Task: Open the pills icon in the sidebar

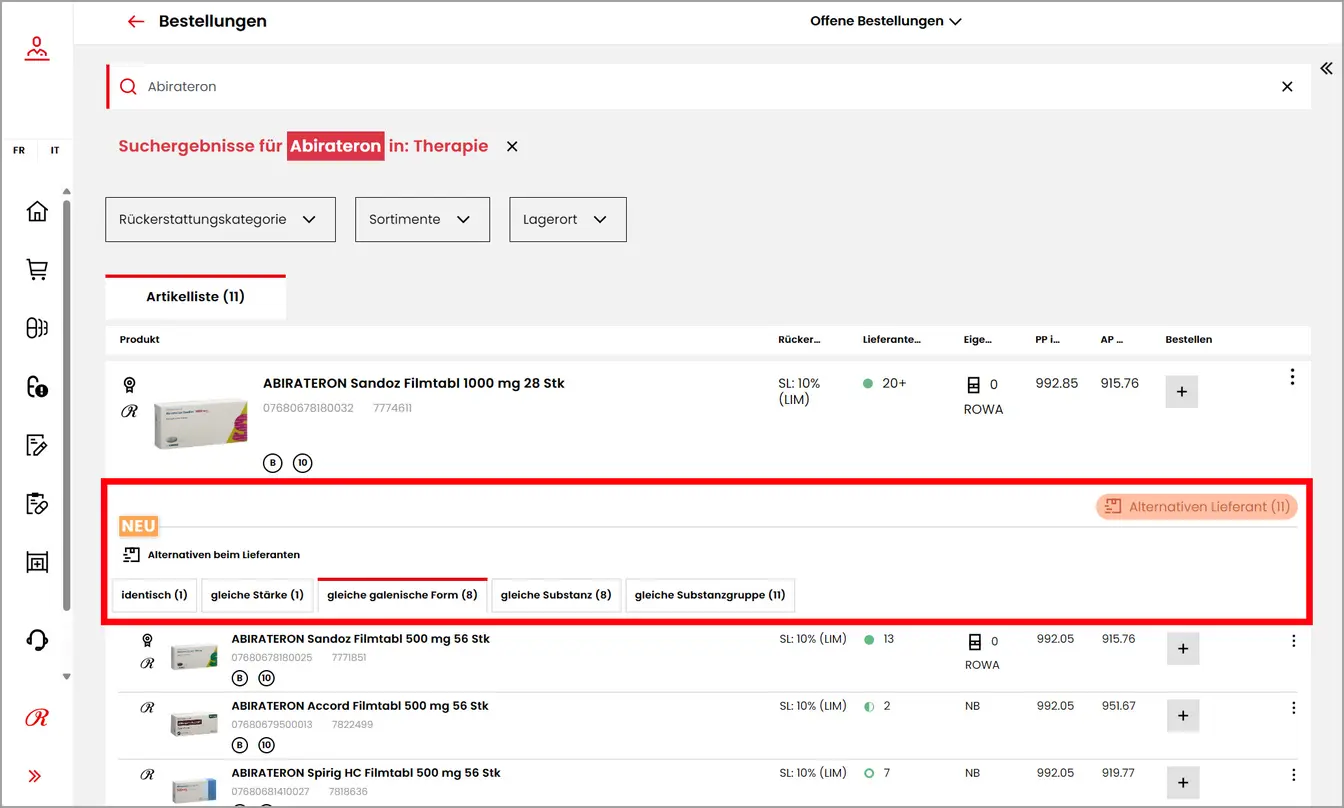Action: click(x=37, y=328)
